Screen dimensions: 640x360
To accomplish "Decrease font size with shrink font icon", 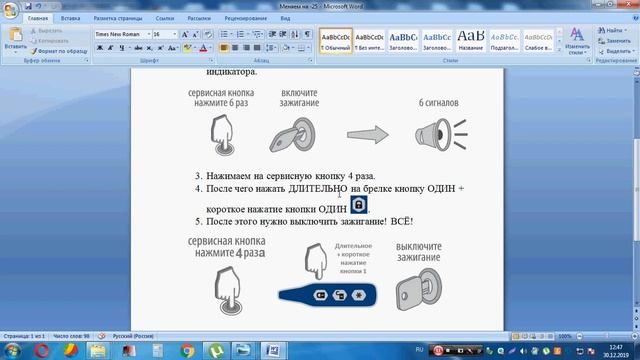I will click(196, 34).
